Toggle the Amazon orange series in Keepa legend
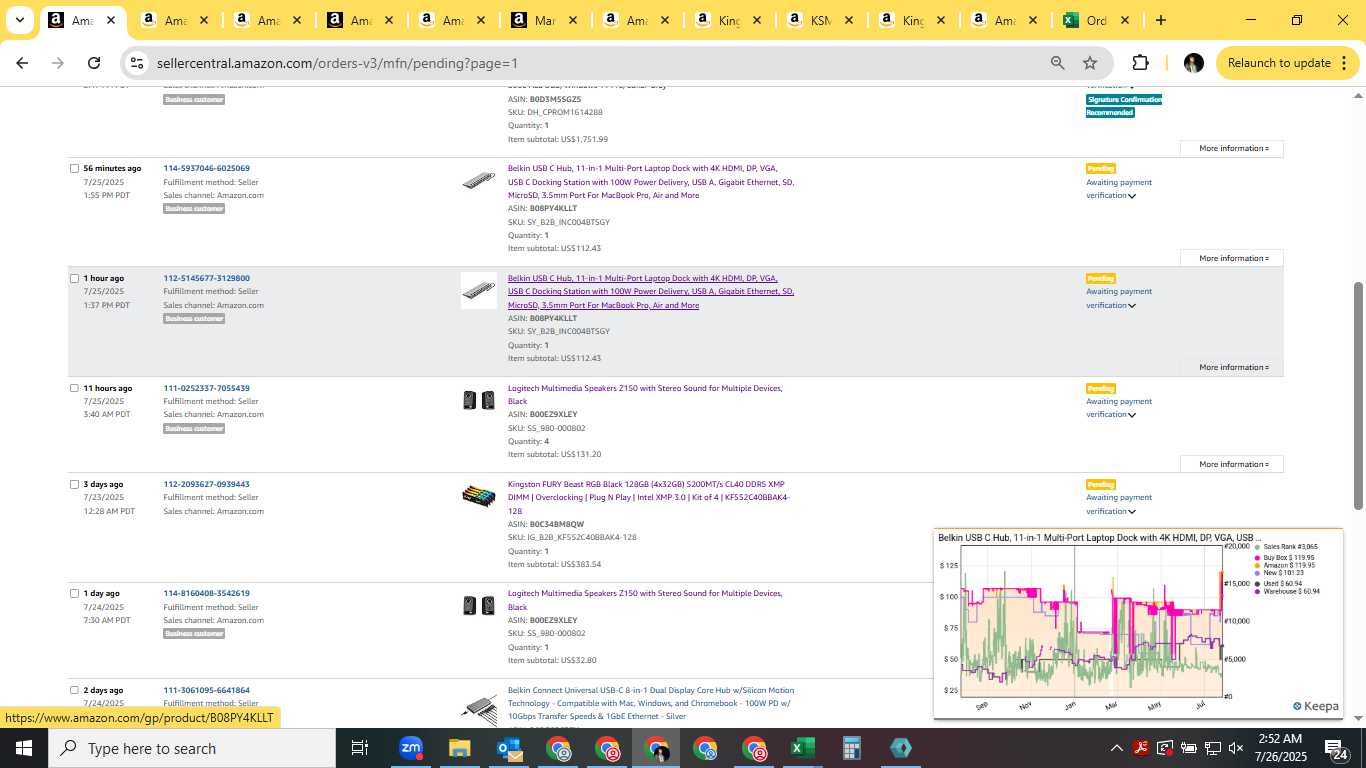The height and width of the screenshot is (768, 1366). (x=1284, y=565)
